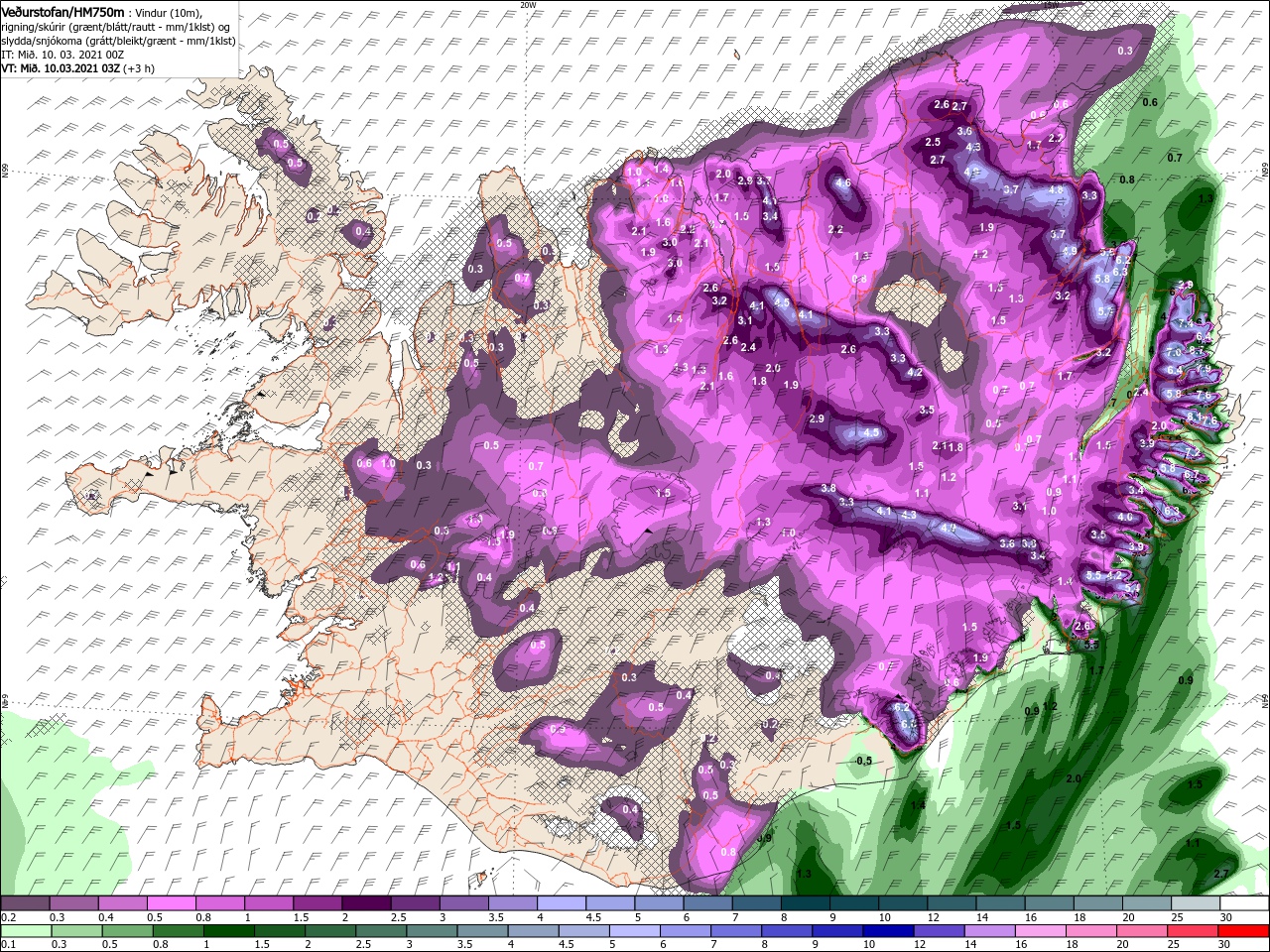1270x952 pixels.
Task: Pick the snow legend 1.5–2 swatch
Action: pos(317,903)
